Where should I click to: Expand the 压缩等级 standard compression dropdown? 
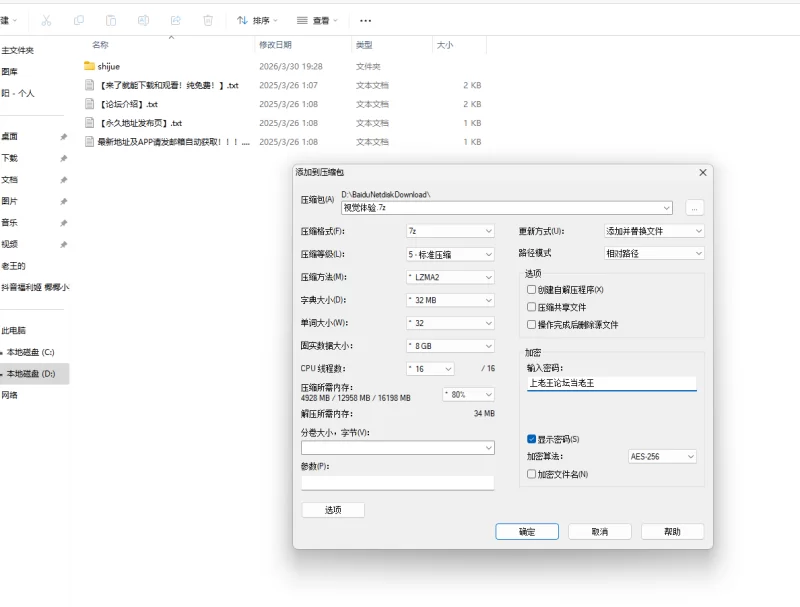[x=450, y=254]
